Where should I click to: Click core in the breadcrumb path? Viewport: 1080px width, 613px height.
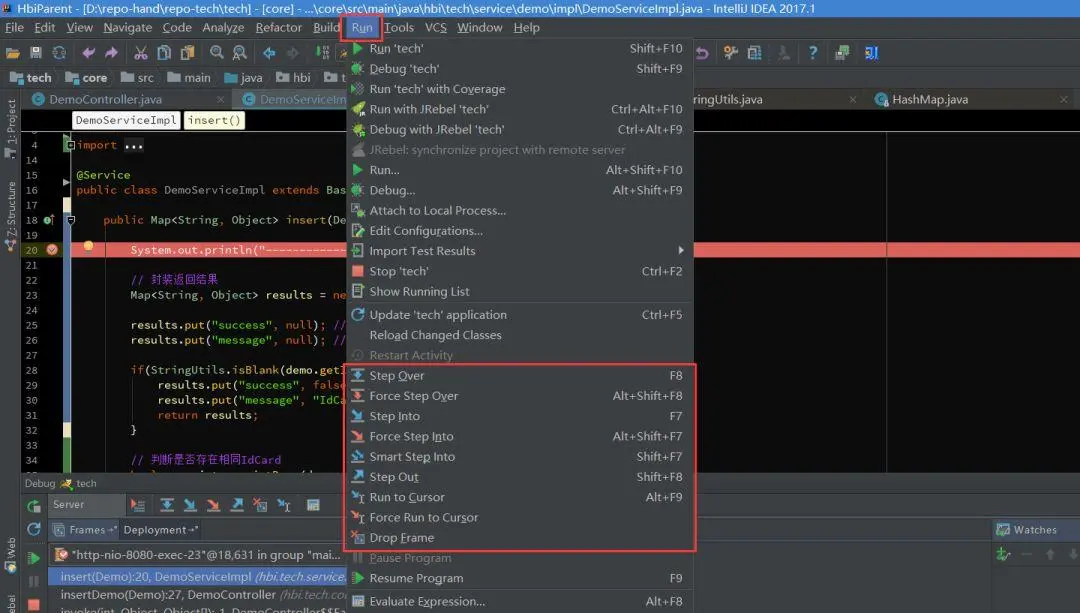click(x=94, y=77)
